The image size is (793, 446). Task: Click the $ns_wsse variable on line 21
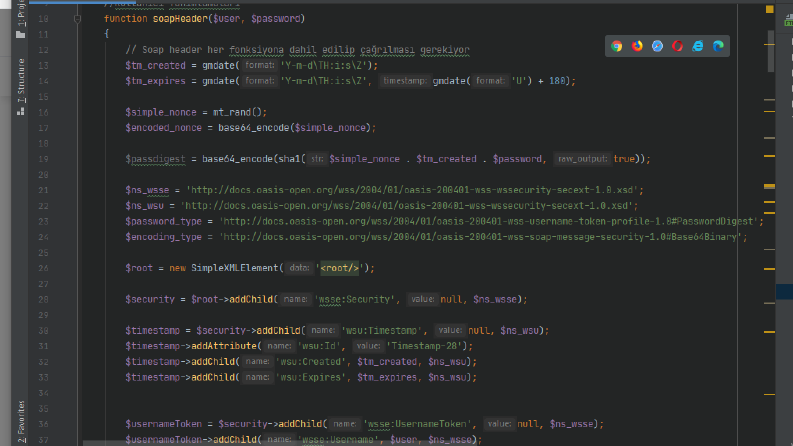tap(147, 190)
